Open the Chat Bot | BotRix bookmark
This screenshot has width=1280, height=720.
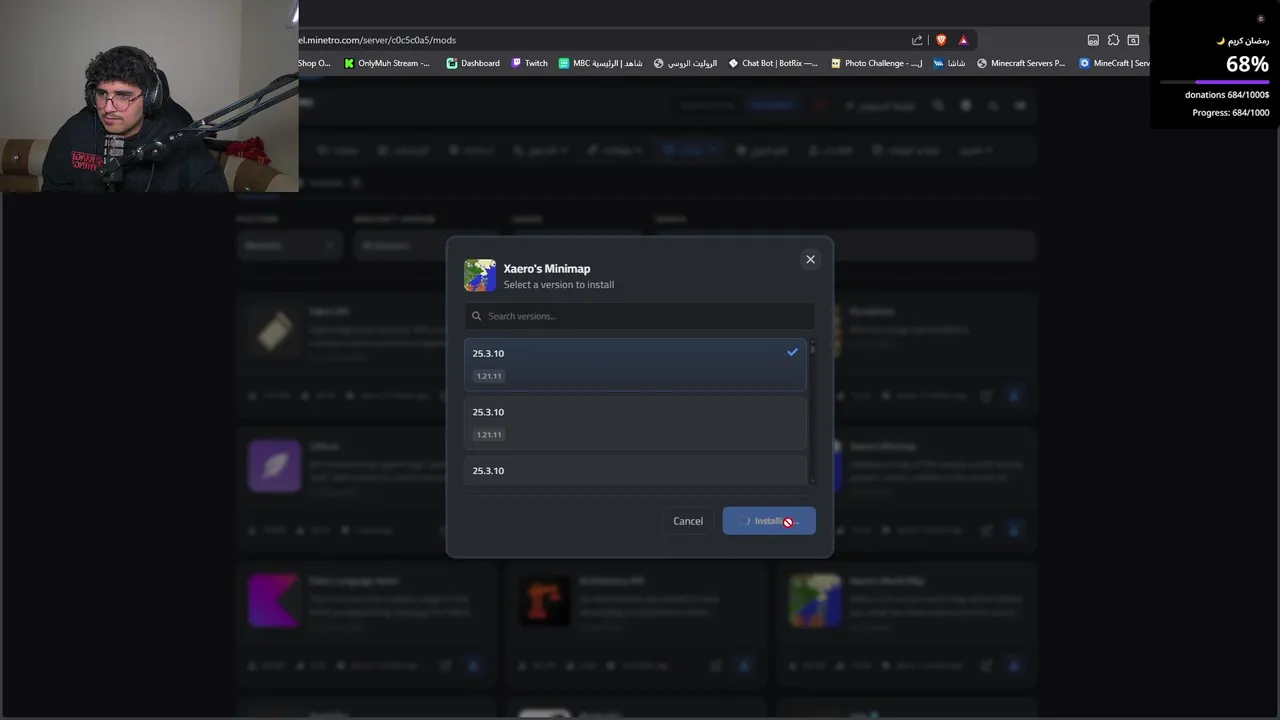773,63
